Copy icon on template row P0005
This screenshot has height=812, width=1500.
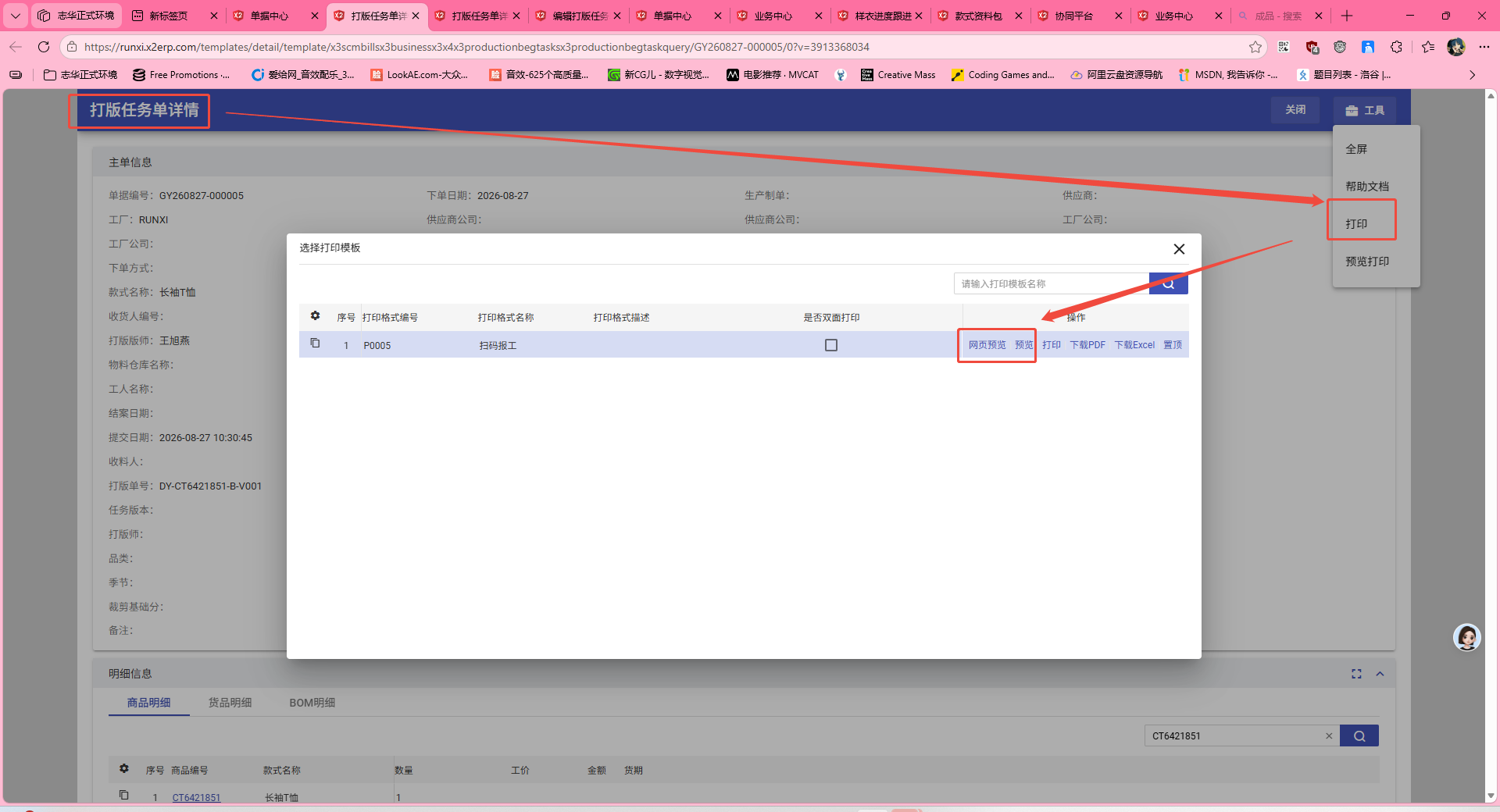tap(315, 344)
